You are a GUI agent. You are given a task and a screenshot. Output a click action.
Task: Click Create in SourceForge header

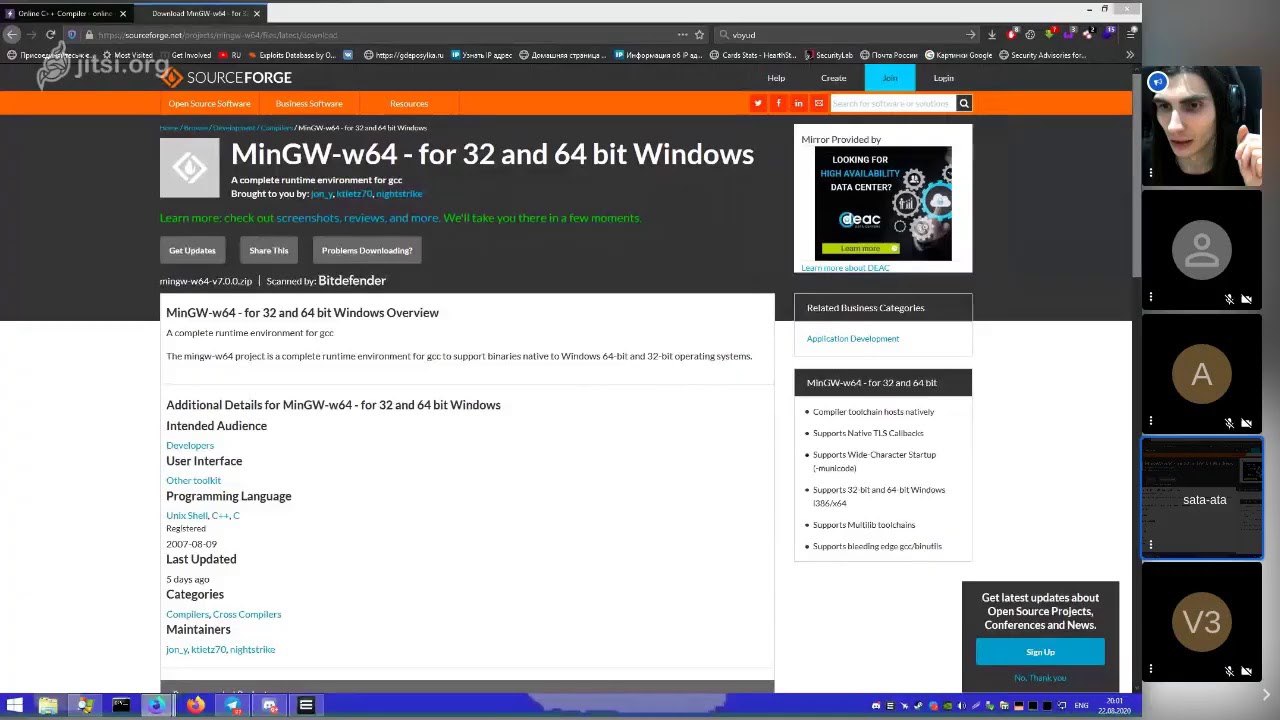click(834, 78)
